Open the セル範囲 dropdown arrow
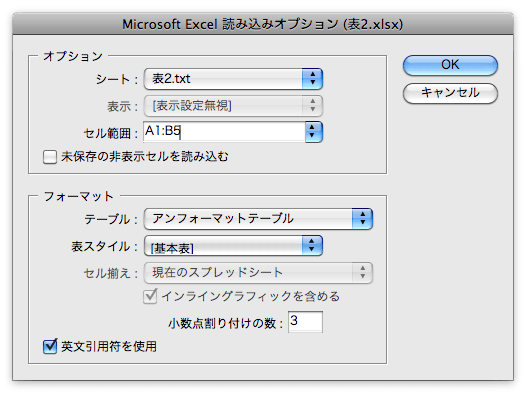 (314, 132)
